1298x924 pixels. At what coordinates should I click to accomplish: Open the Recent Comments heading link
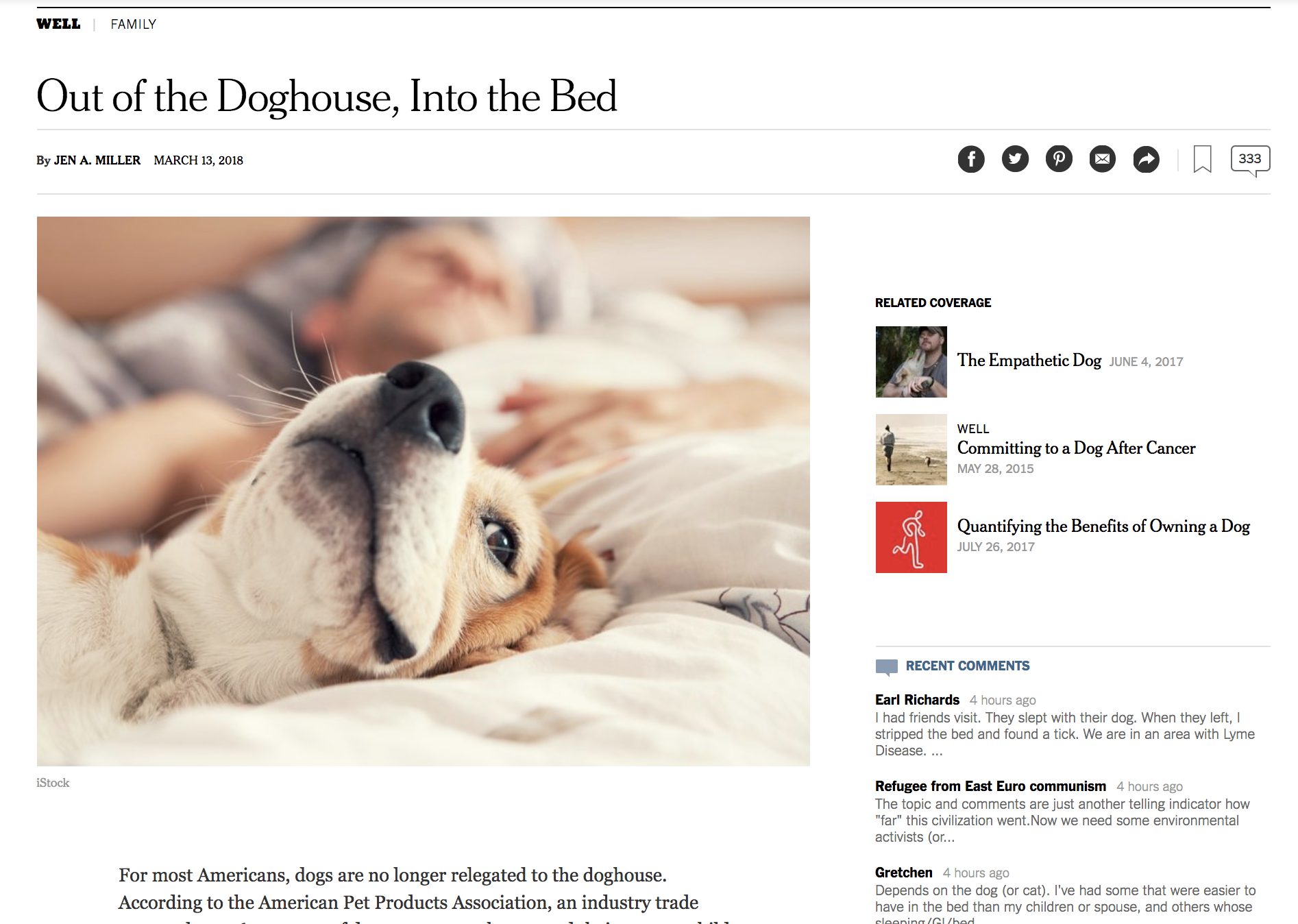coord(968,666)
